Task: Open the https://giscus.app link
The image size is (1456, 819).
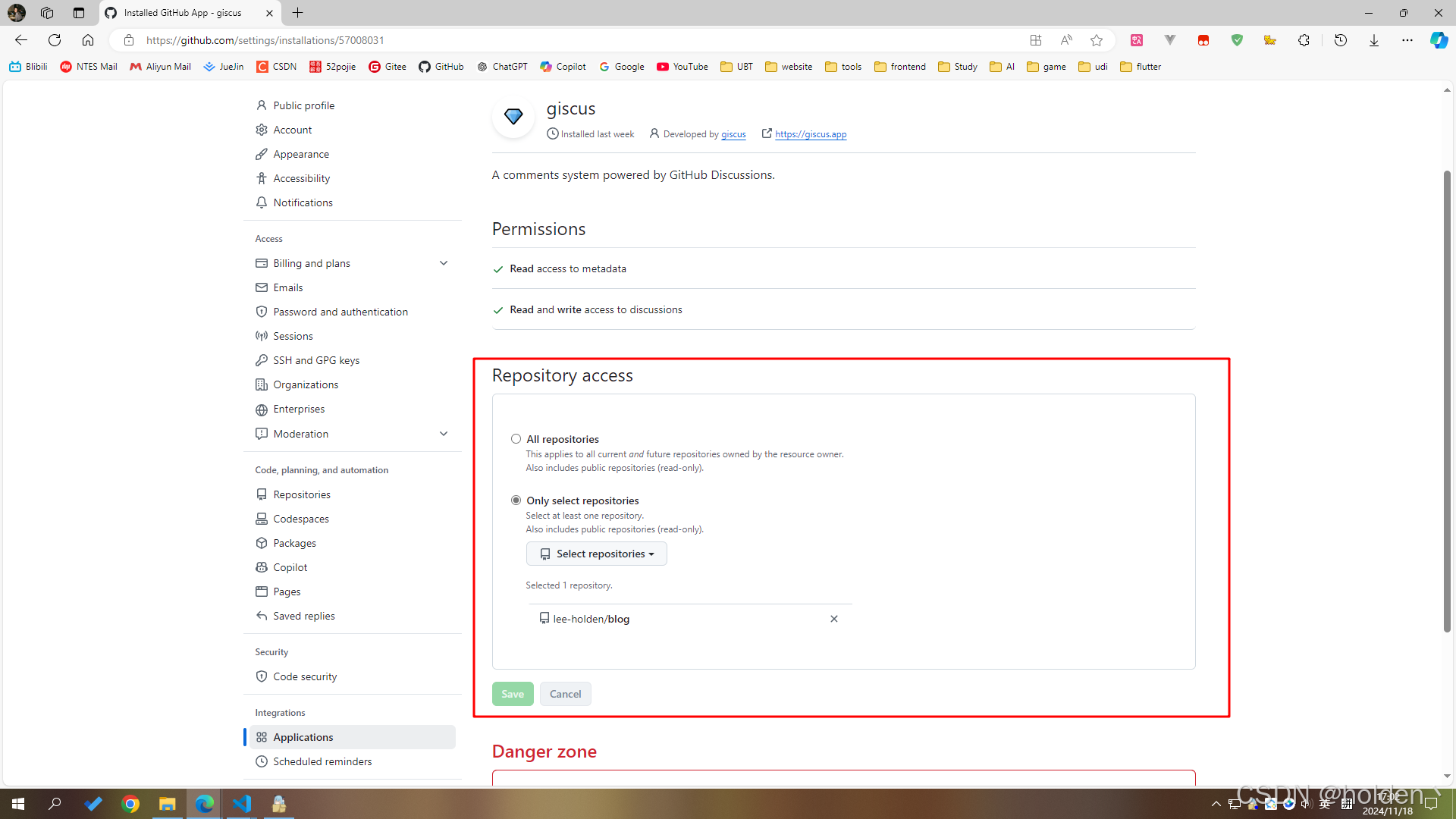Action: point(811,134)
